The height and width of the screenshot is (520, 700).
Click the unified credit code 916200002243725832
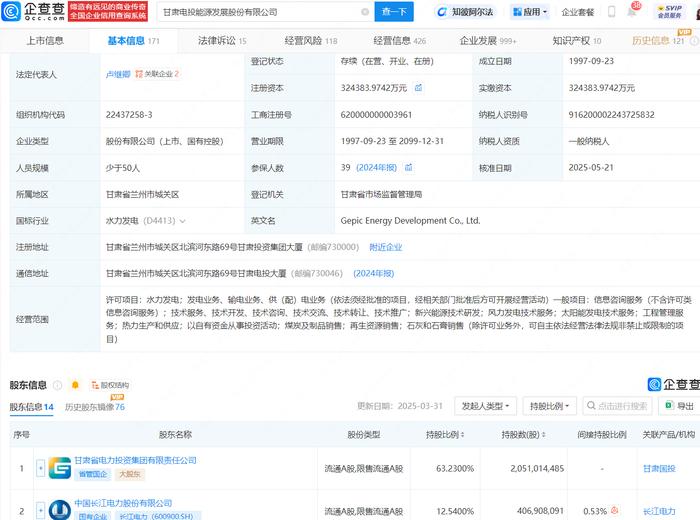611,114
